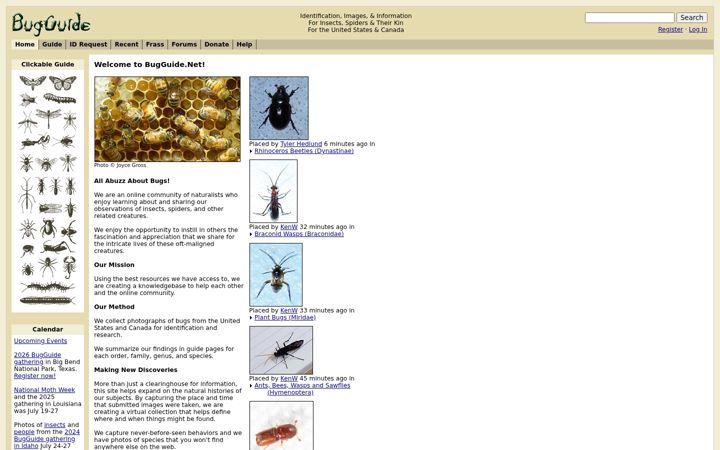
Task: Open Ants, Bees, Wasps and Sawflies link
Action: pyautogui.click(x=302, y=389)
